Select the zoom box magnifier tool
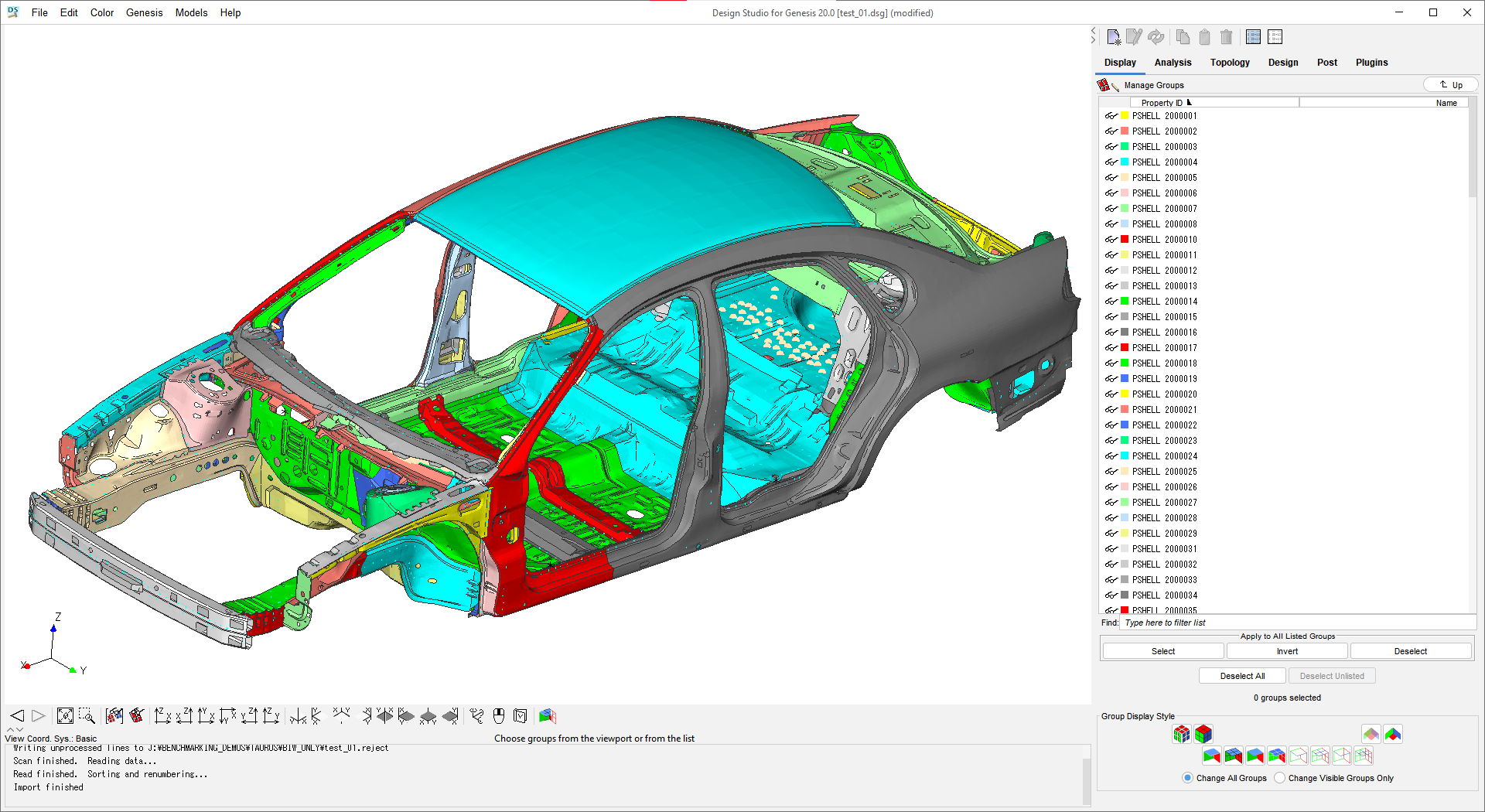The width and height of the screenshot is (1485, 812). click(x=87, y=716)
